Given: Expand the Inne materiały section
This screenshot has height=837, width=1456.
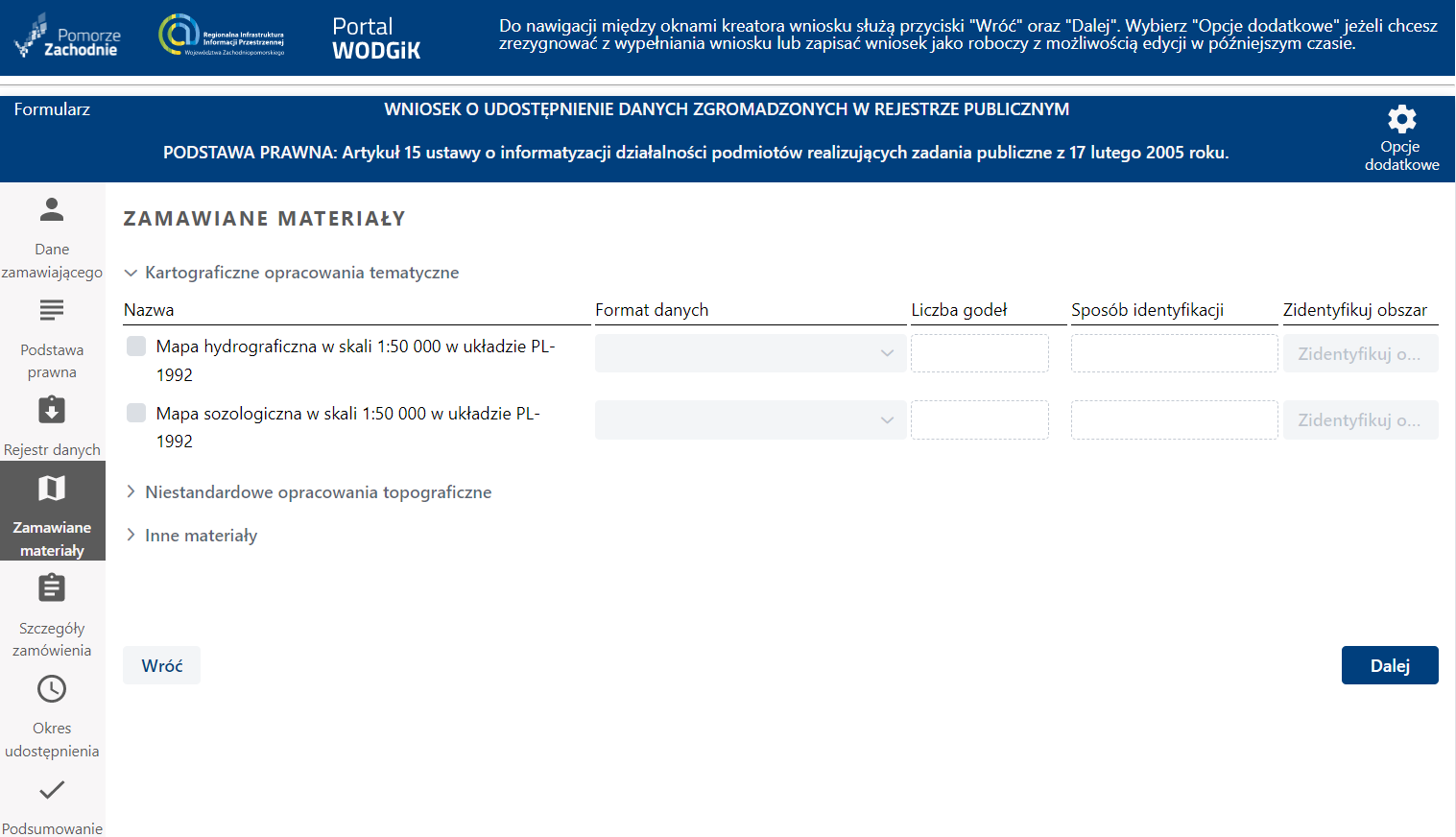Looking at the screenshot, I should pyautogui.click(x=131, y=535).
